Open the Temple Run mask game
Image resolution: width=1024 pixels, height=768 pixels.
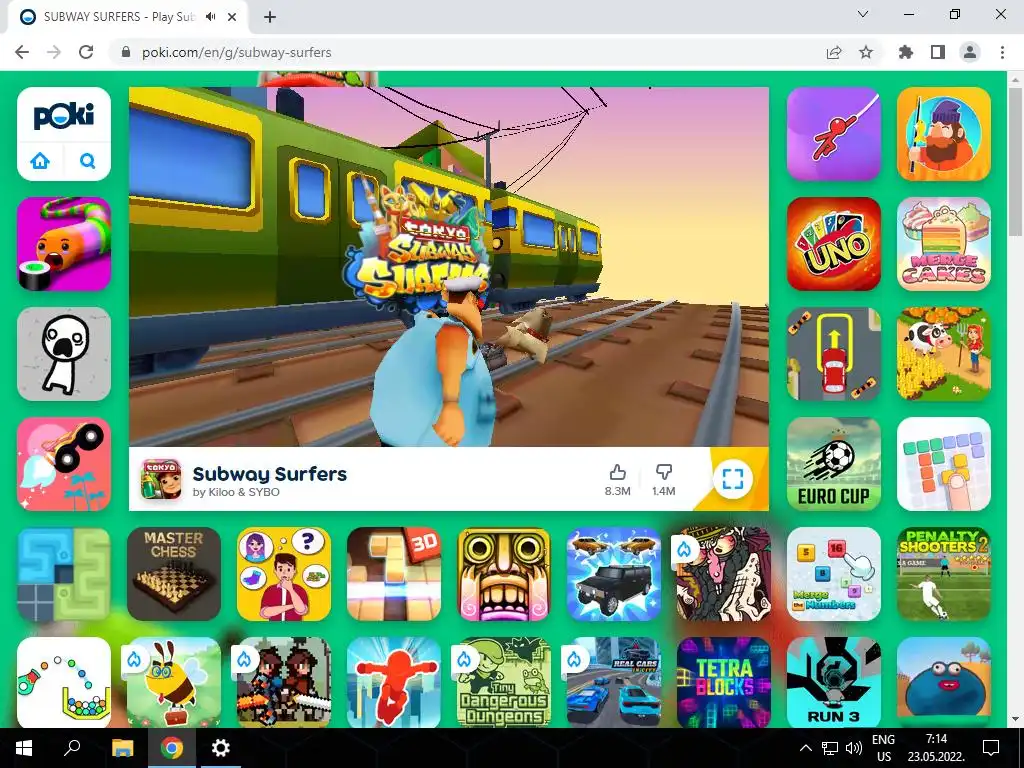click(504, 574)
